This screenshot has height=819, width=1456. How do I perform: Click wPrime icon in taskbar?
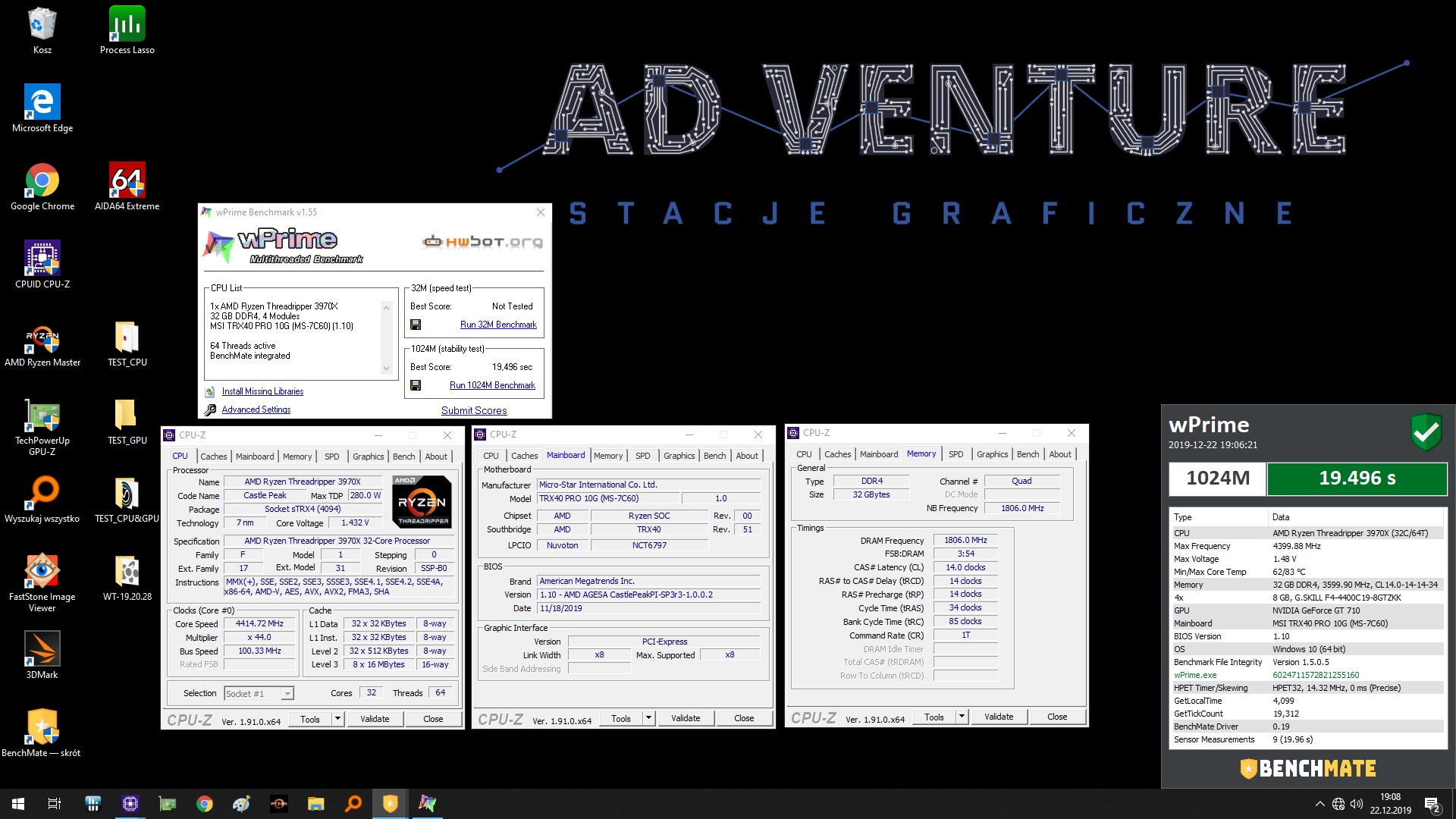click(427, 804)
